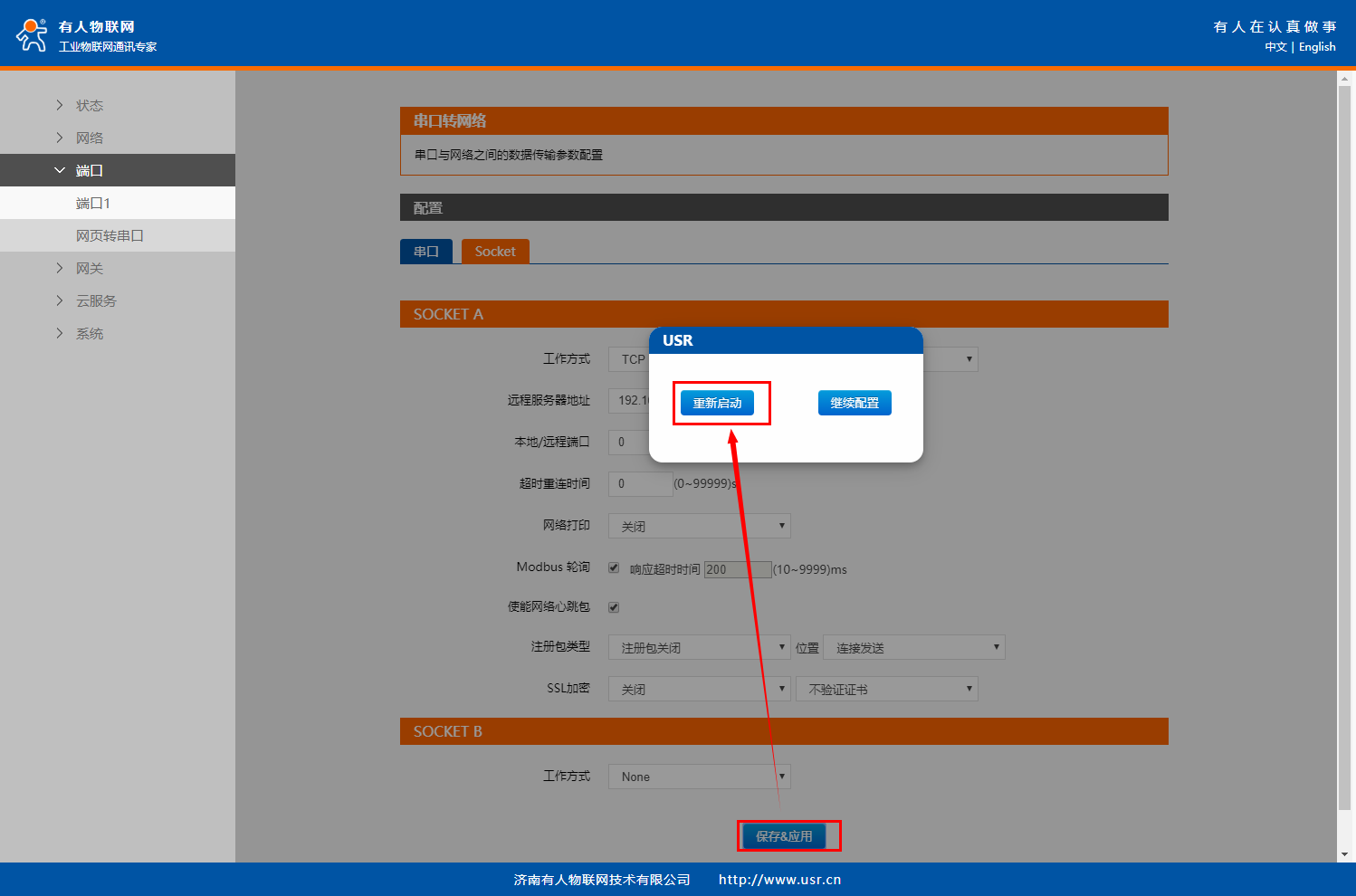Image resolution: width=1356 pixels, height=896 pixels.
Task: Expand the 网关 sidebar section
Action: [89, 268]
